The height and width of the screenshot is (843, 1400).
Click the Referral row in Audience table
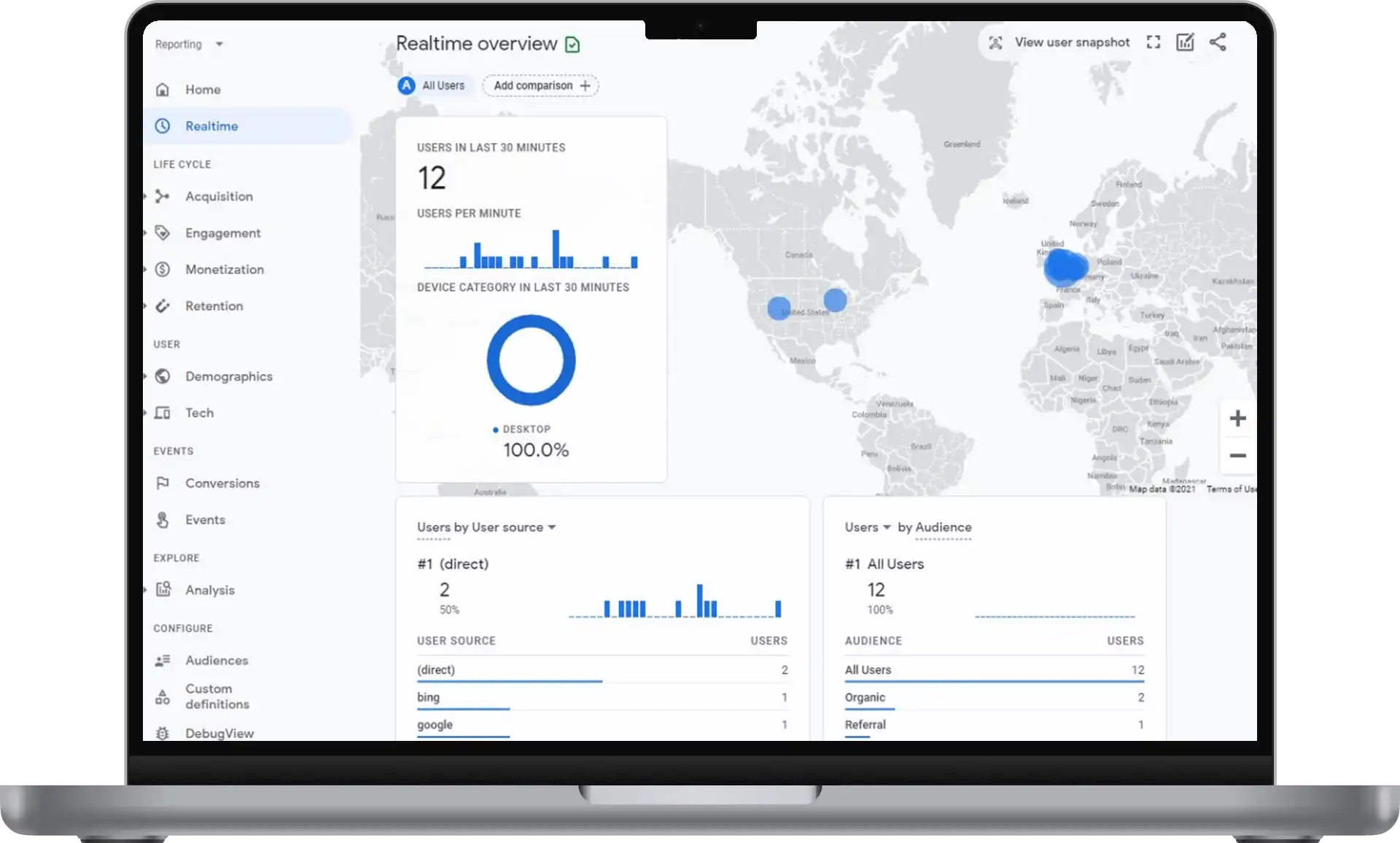(995, 725)
